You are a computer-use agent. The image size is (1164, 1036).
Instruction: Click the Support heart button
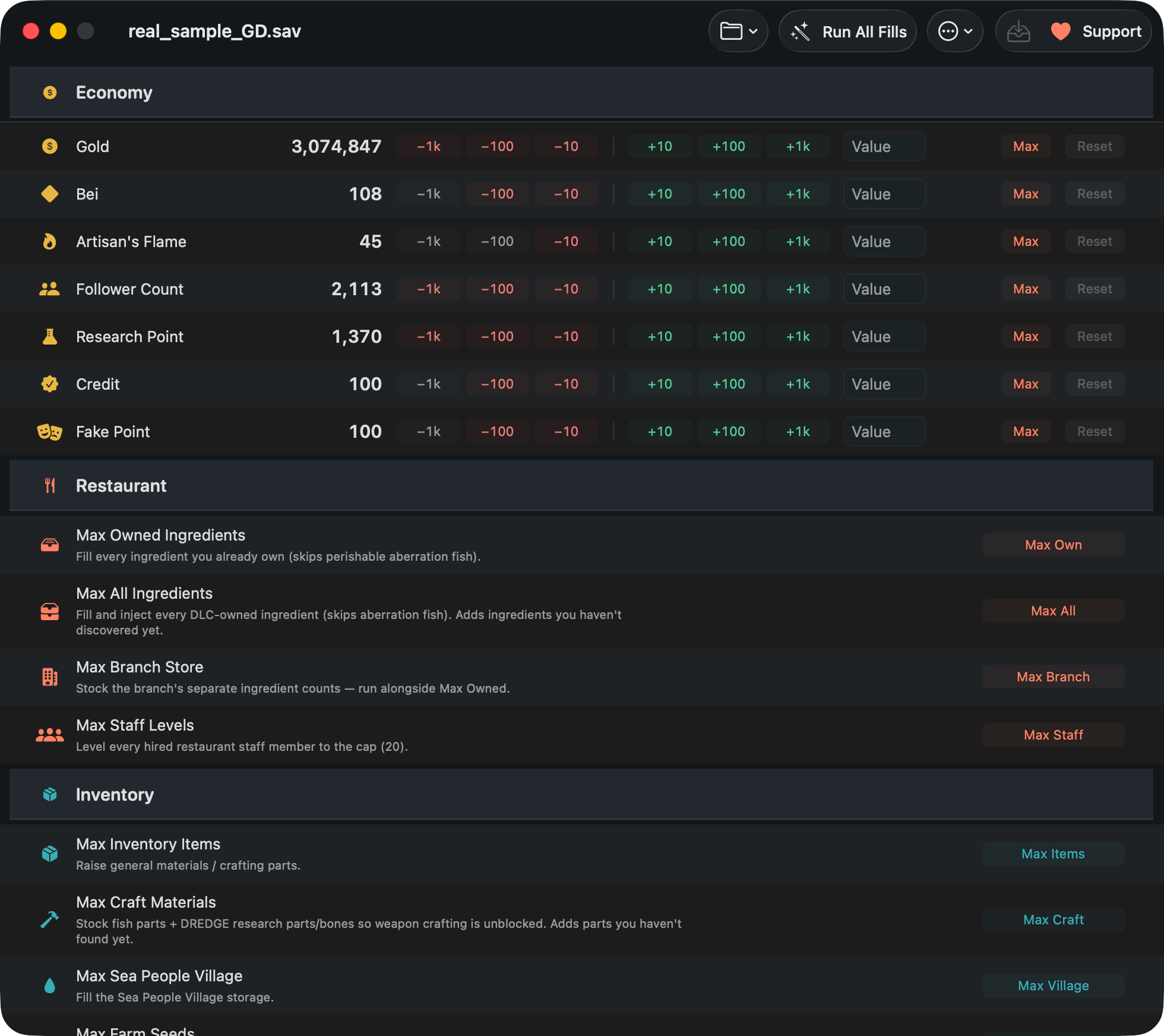1096,31
